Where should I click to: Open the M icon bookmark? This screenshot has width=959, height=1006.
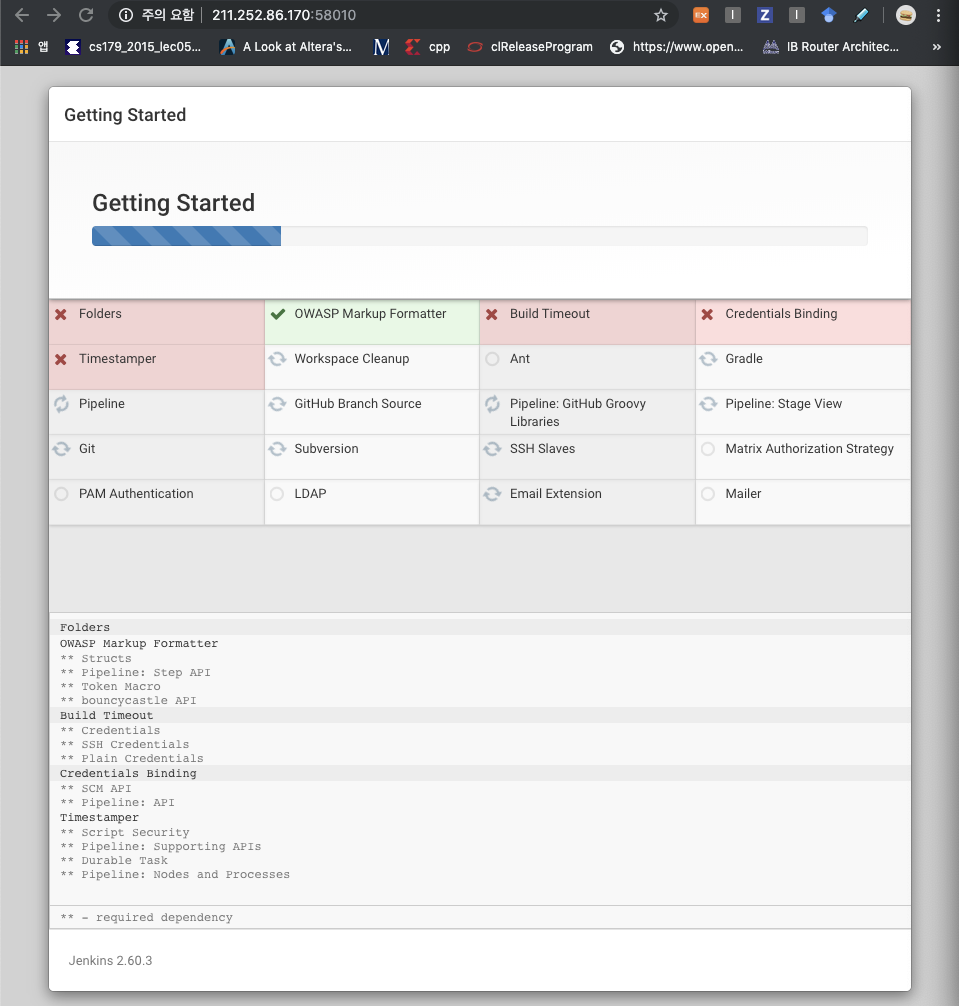(x=382, y=47)
